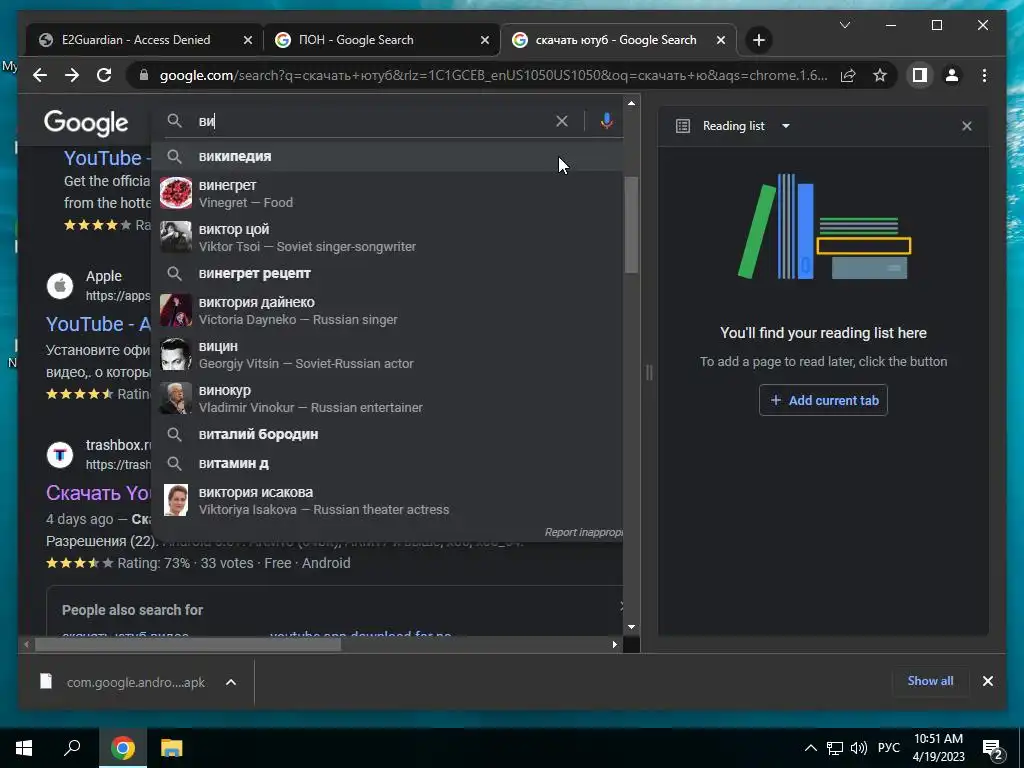Open the Chrome three-dot menu
This screenshot has height=768, width=1024.
tap(984, 76)
